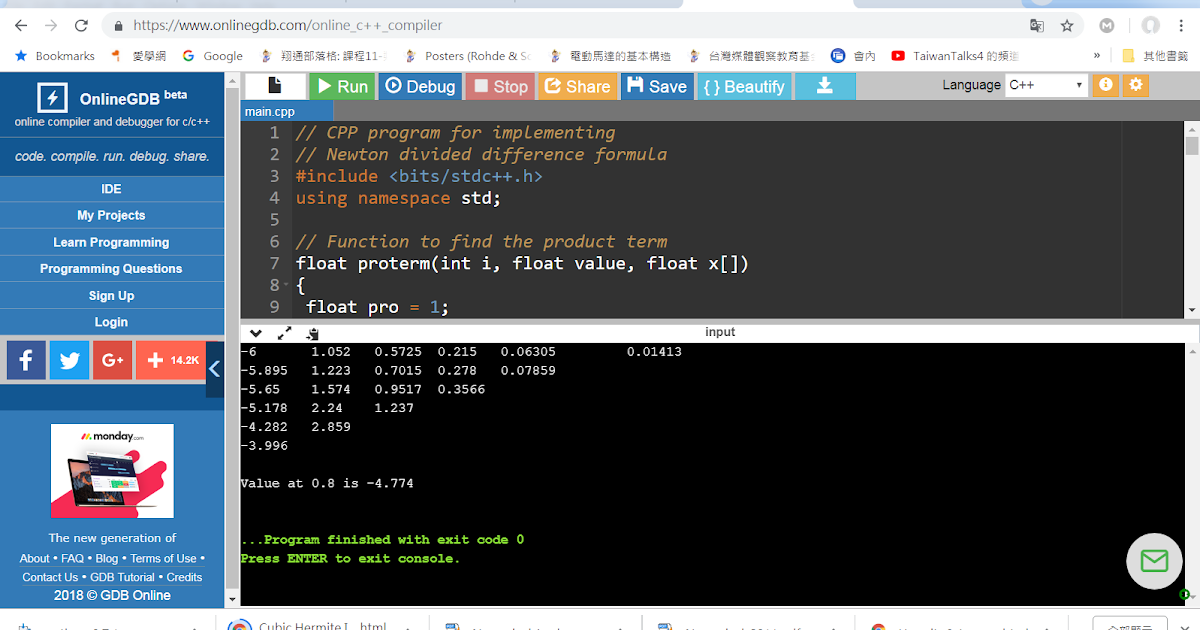Open the gray M extension icon
Screen dimensions: 1200x630
[1107, 25]
